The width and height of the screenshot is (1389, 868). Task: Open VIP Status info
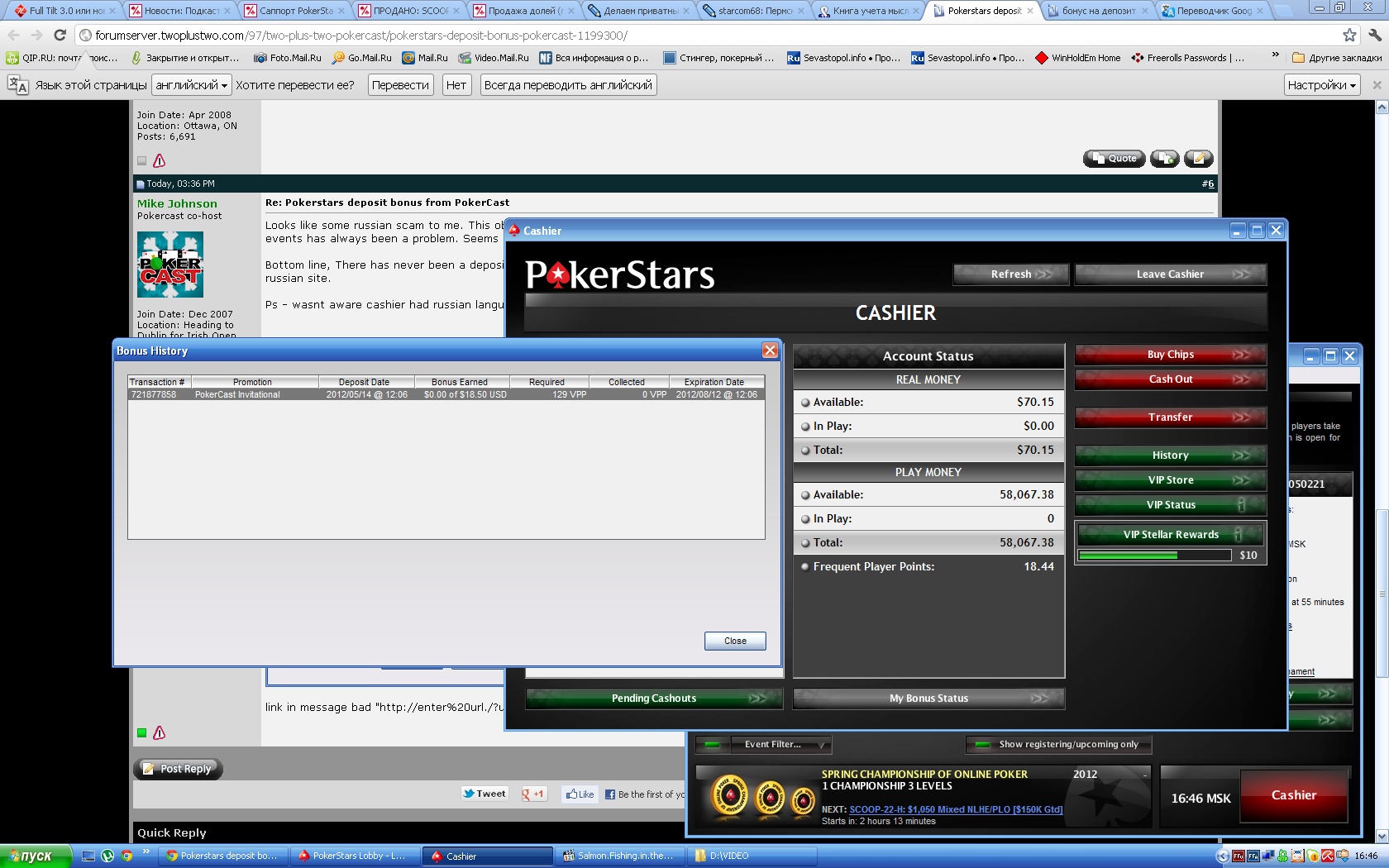[x=1171, y=505]
